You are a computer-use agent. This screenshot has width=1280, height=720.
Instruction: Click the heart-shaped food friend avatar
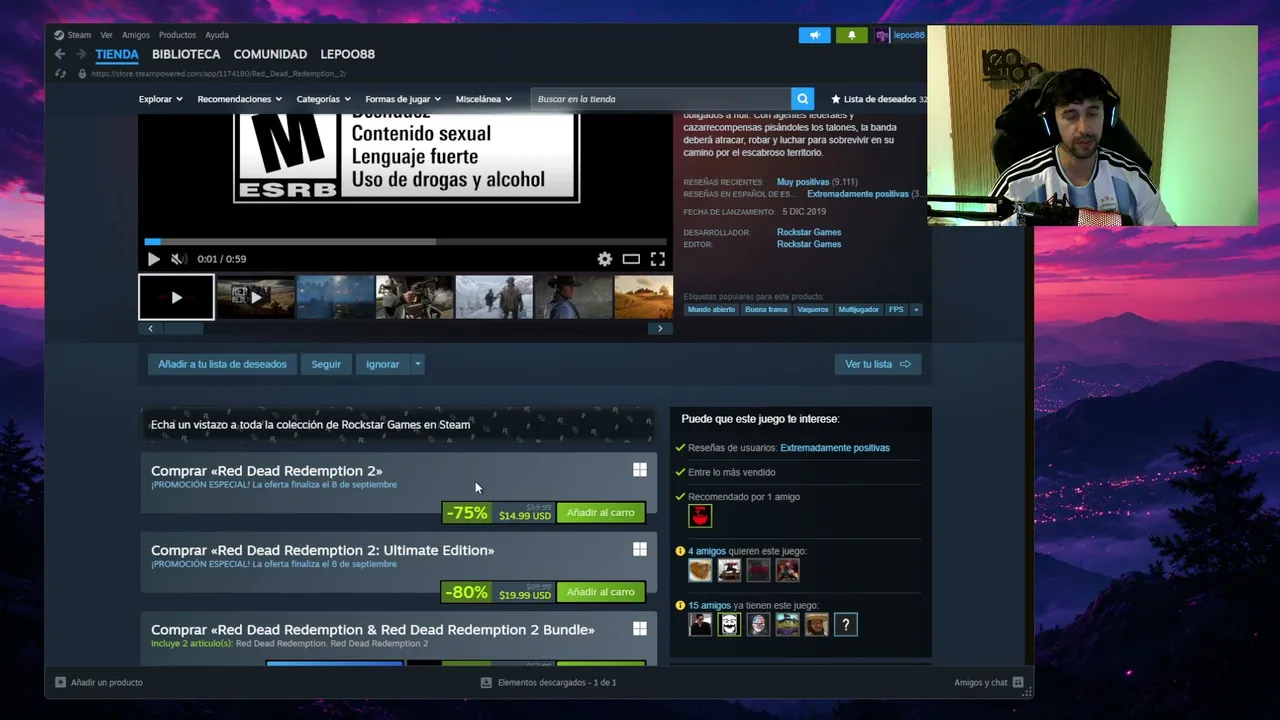(x=700, y=570)
